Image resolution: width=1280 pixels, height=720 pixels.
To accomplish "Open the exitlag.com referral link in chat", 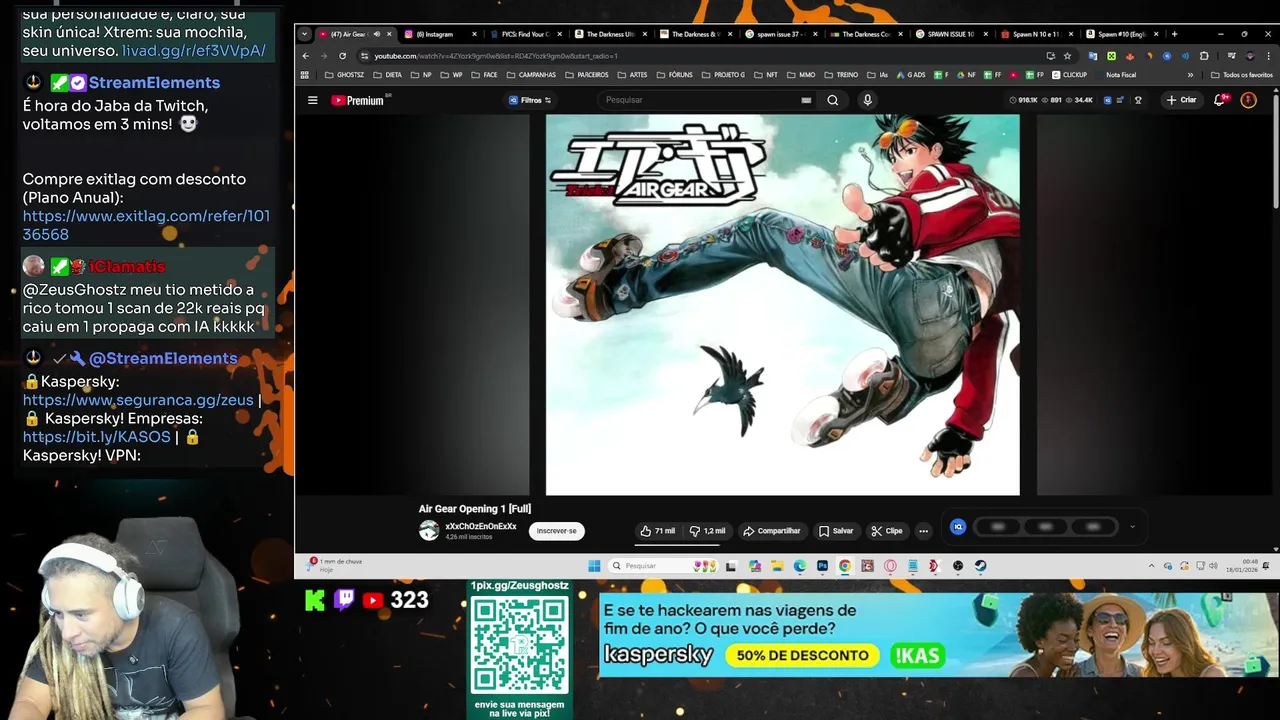I will (x=146, y=225).
